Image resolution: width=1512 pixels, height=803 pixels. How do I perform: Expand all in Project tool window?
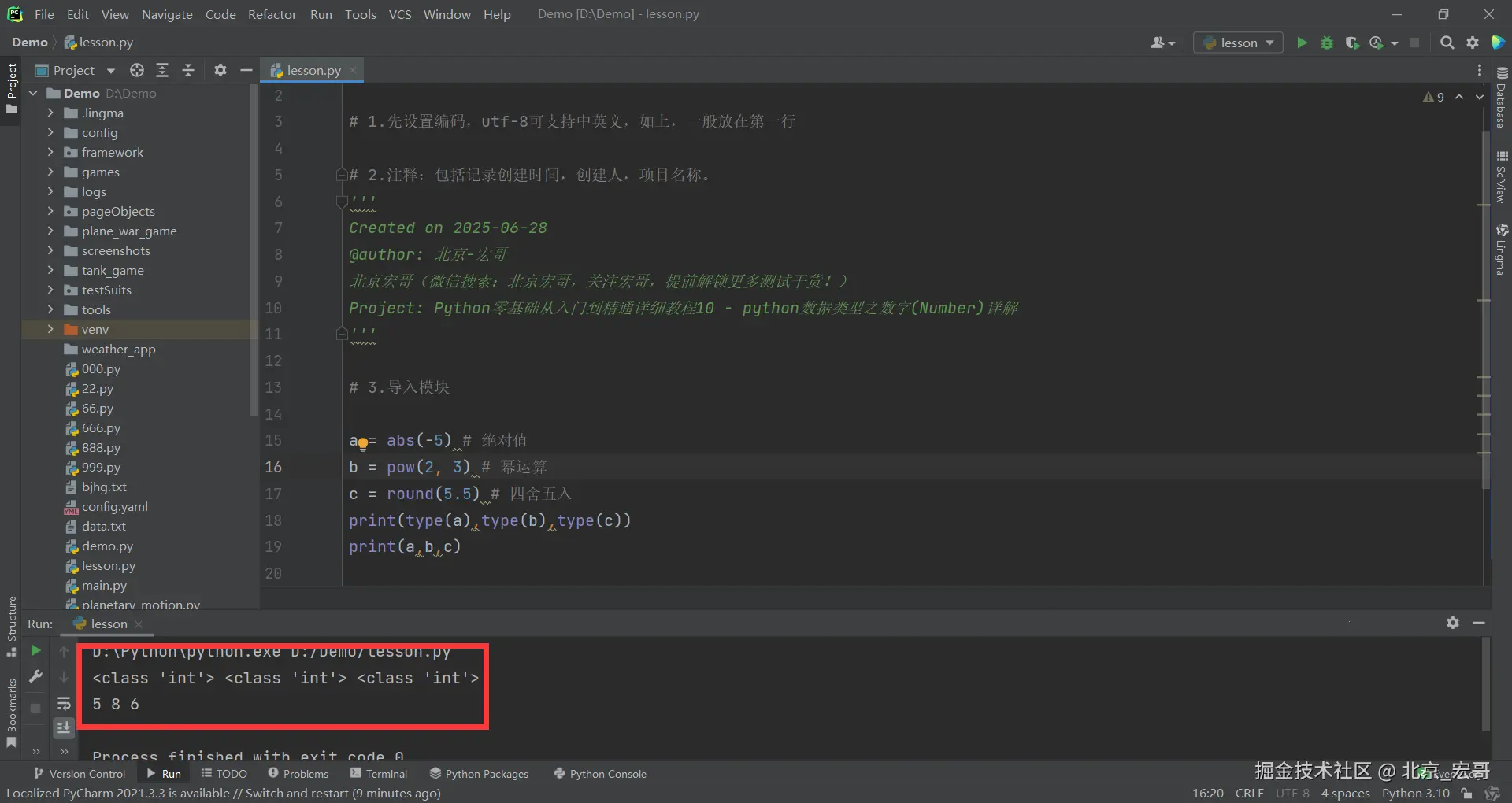[162, 70]
